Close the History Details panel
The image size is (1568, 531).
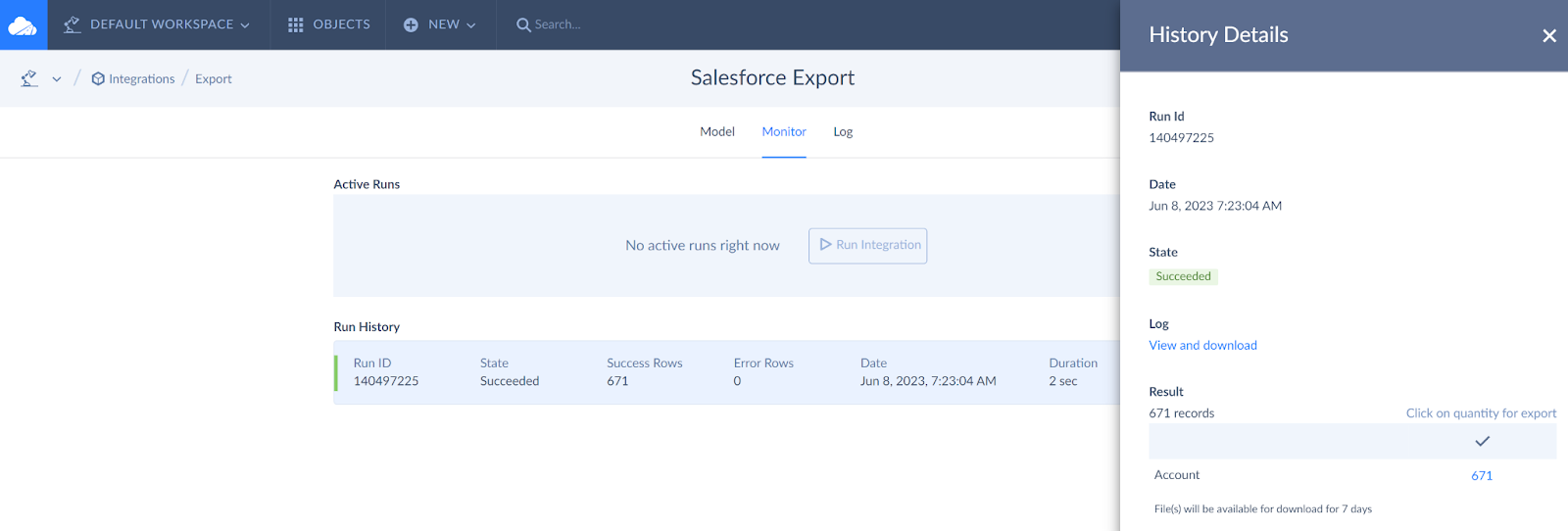(x=1549, y=35)
